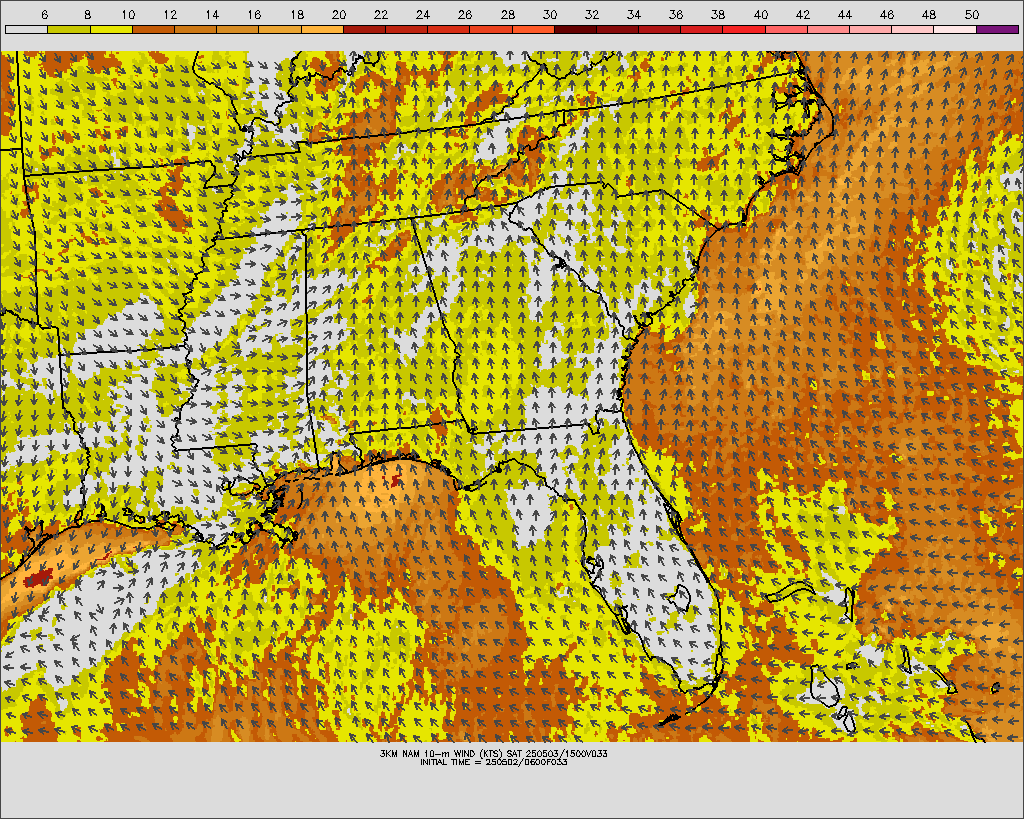Pick the salmon swatch between 40 and 42

coord(786,29)
